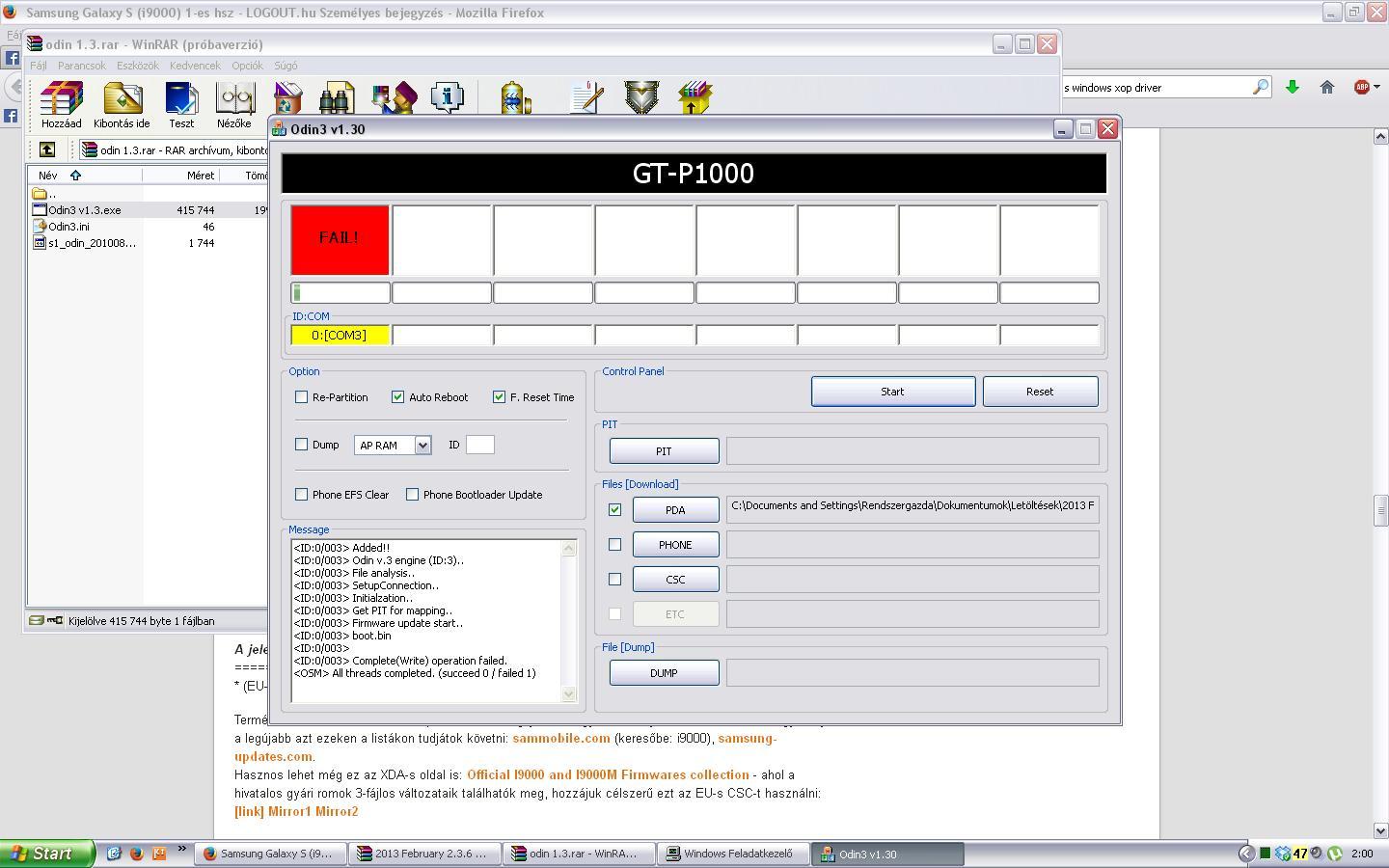This screenshot has width=1389, height=868.
Task: Click the Dump ID input field
Action: [x=479, y=444]
